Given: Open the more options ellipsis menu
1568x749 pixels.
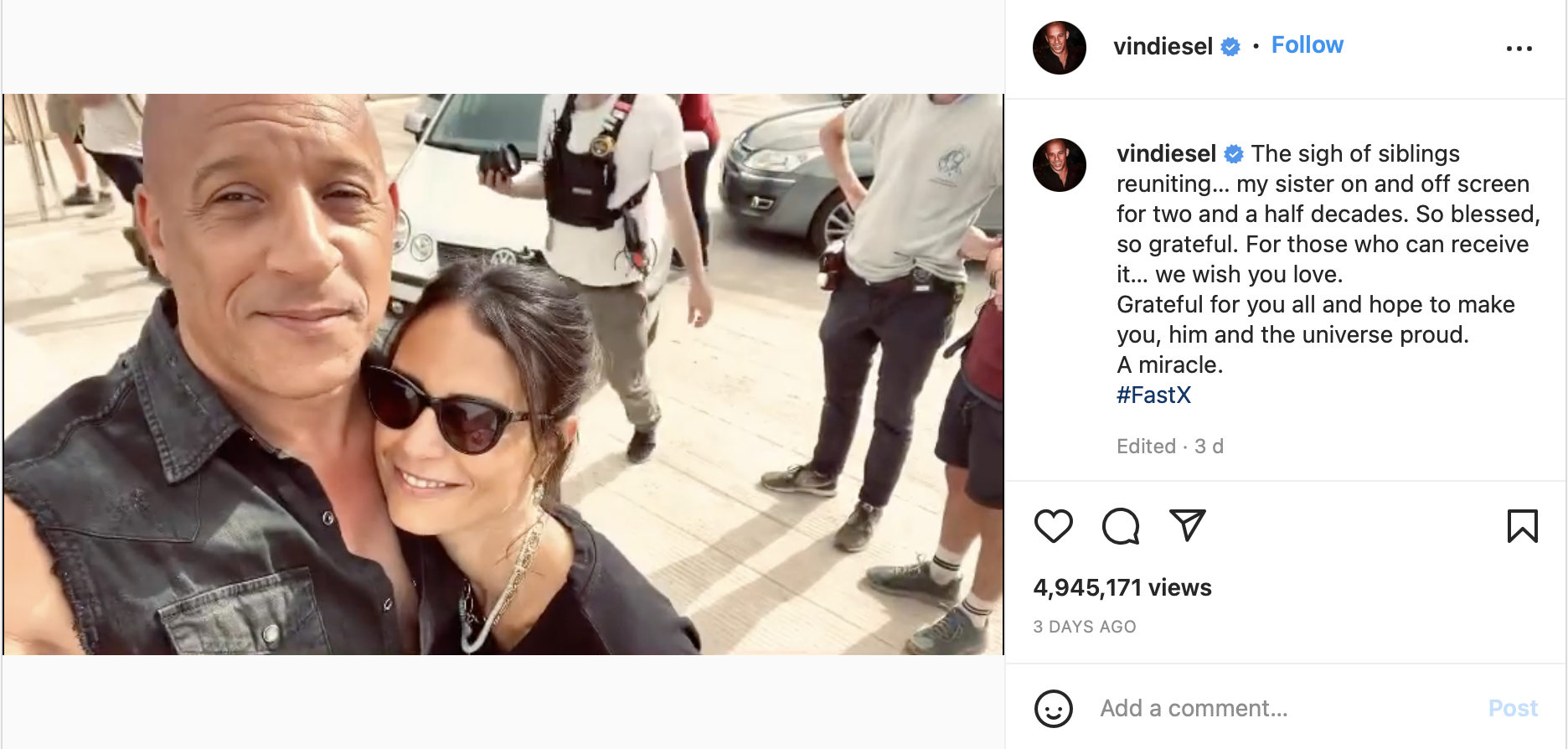Looking at the screenshot, I should click(x=1519, y=49).
